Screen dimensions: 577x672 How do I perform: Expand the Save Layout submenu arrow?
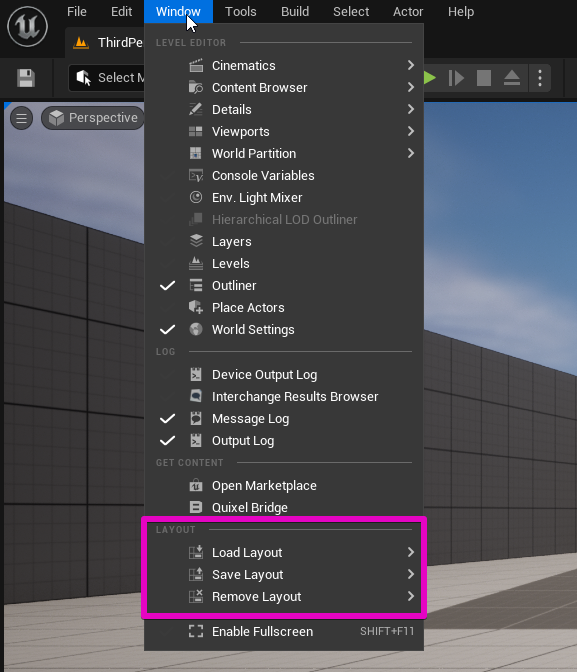(x=411, y=574)
